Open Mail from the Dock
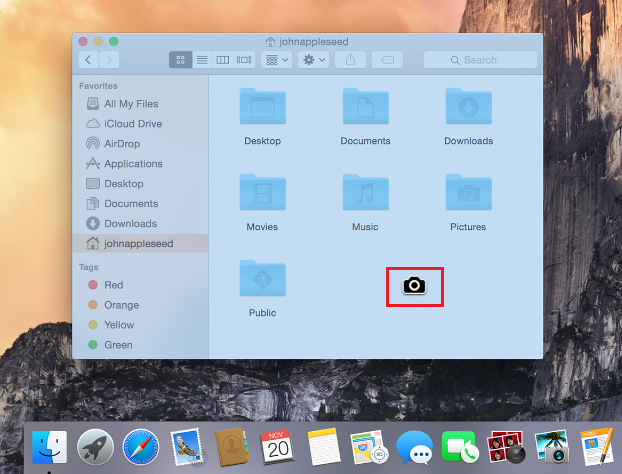 (x=187, y=447)
